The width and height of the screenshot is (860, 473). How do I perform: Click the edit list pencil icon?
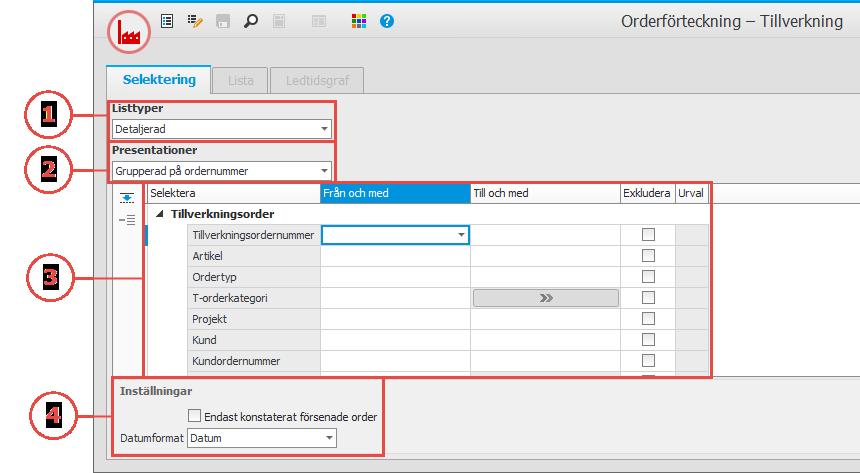pos(195,21)
